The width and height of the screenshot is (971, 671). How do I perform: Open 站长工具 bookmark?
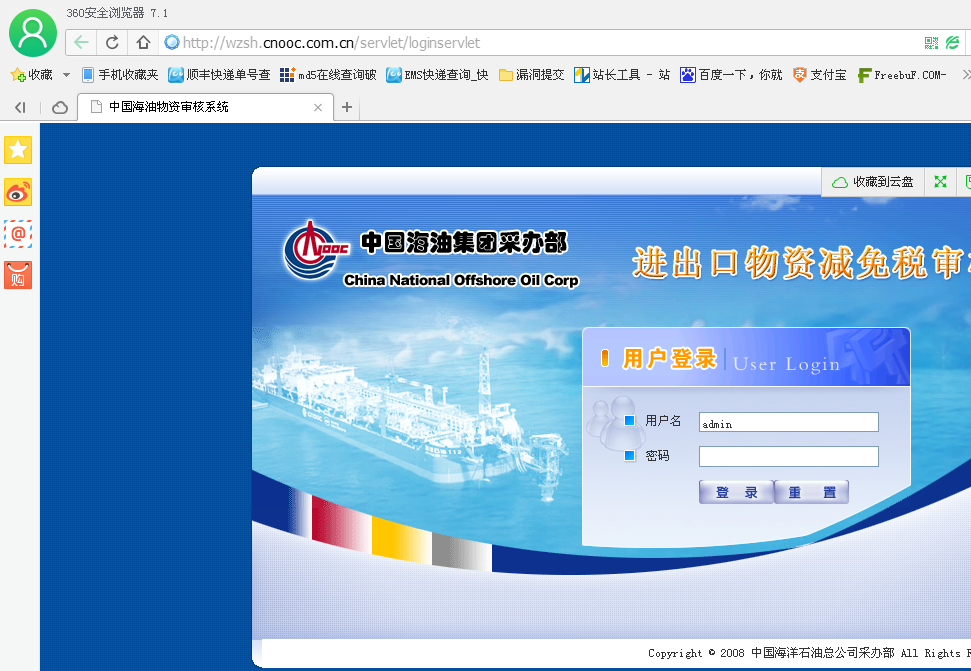622,75
